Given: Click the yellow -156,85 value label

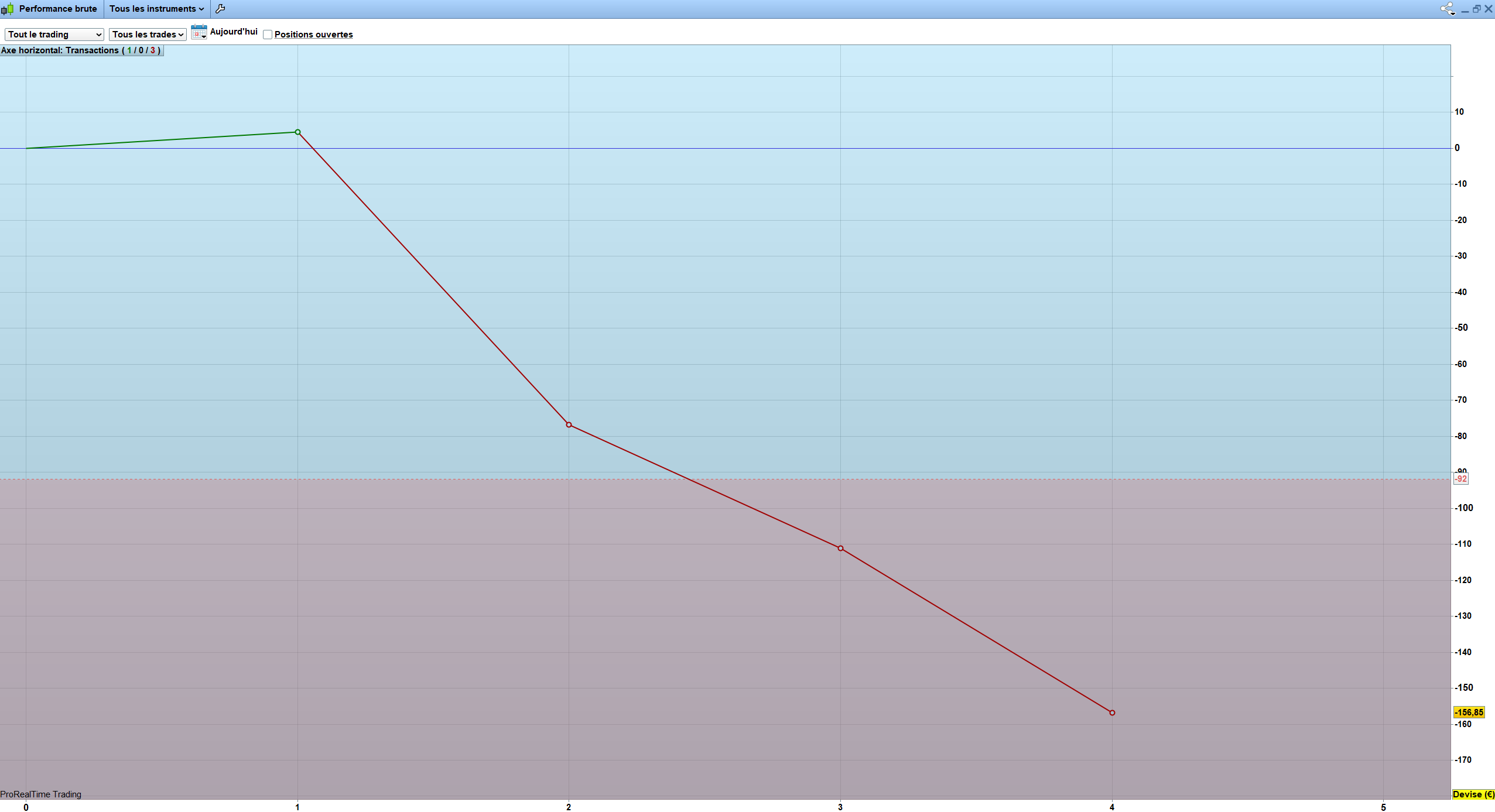Looking at the screenshot, I should click(1469, 712).
